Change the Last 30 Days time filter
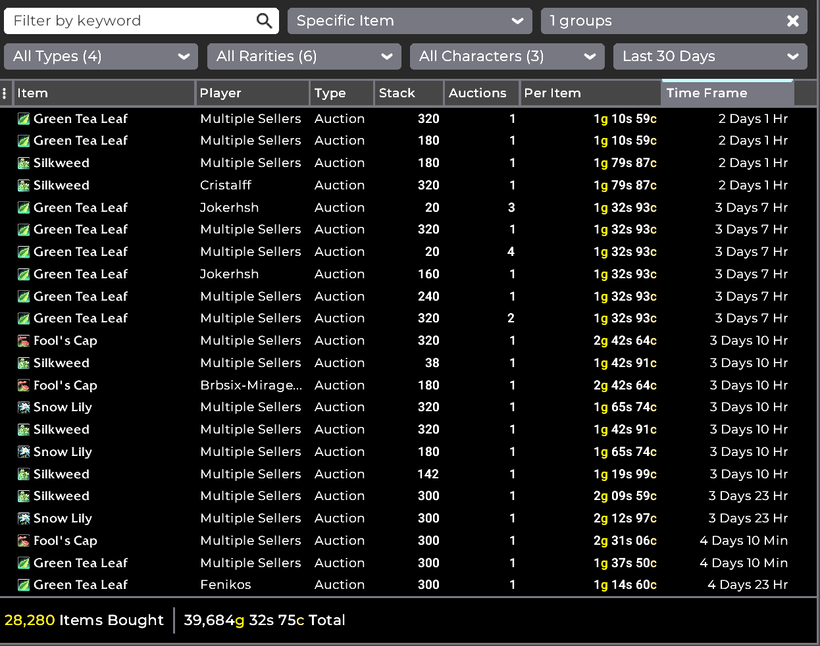 pos(709,57)
